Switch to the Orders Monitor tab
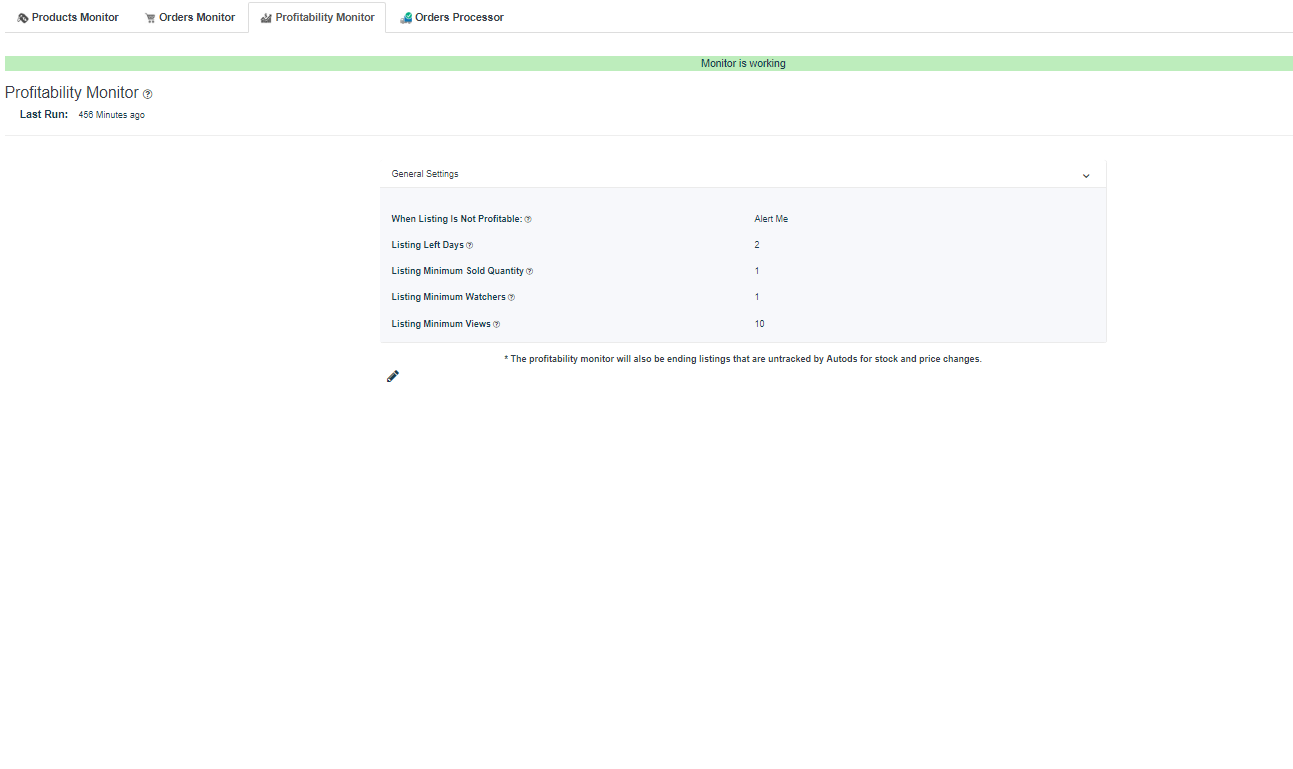 tap(190, 17)
